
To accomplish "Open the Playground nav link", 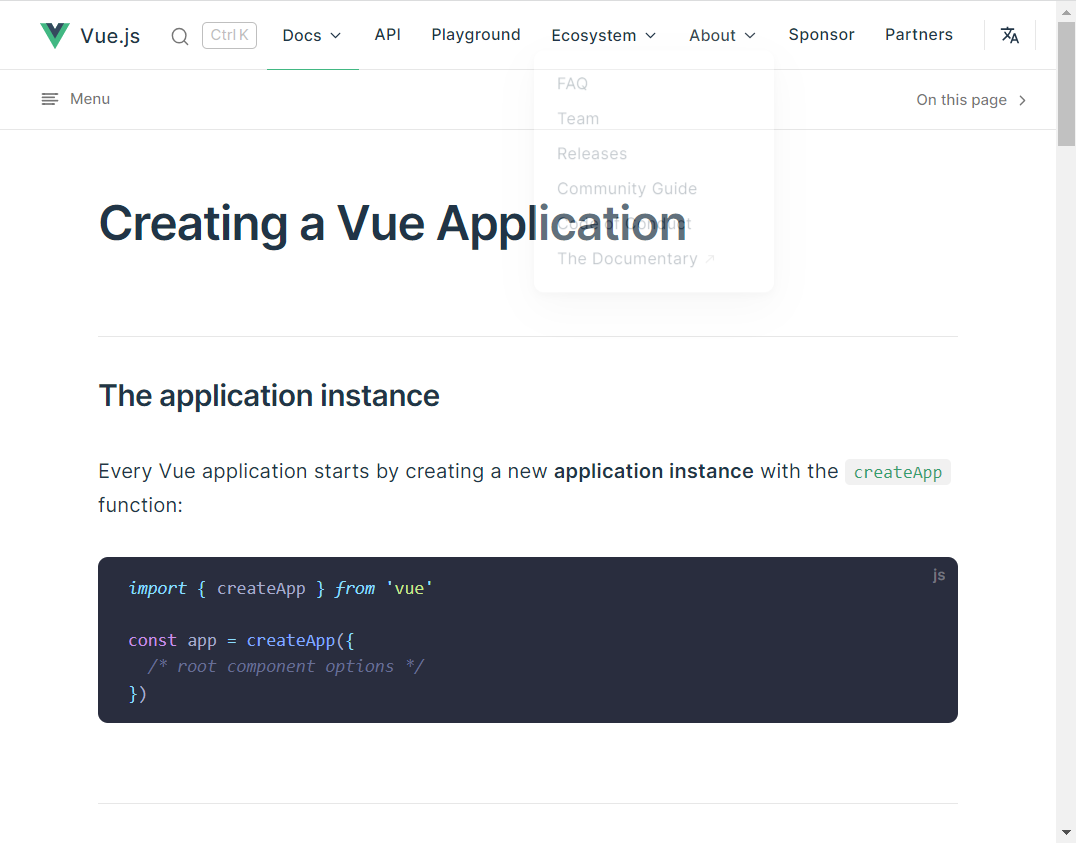I will click(476, 34).
